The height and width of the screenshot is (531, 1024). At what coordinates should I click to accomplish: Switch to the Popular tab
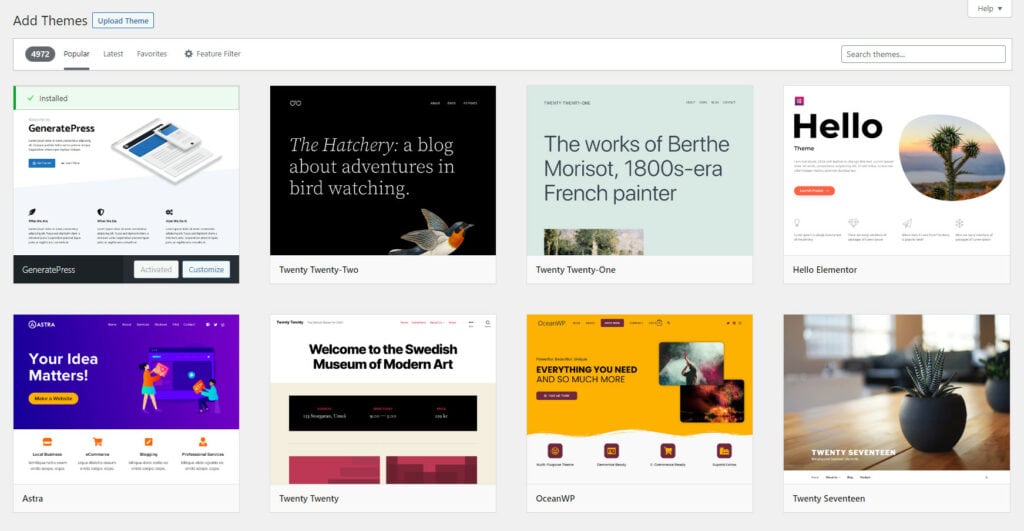76,54
